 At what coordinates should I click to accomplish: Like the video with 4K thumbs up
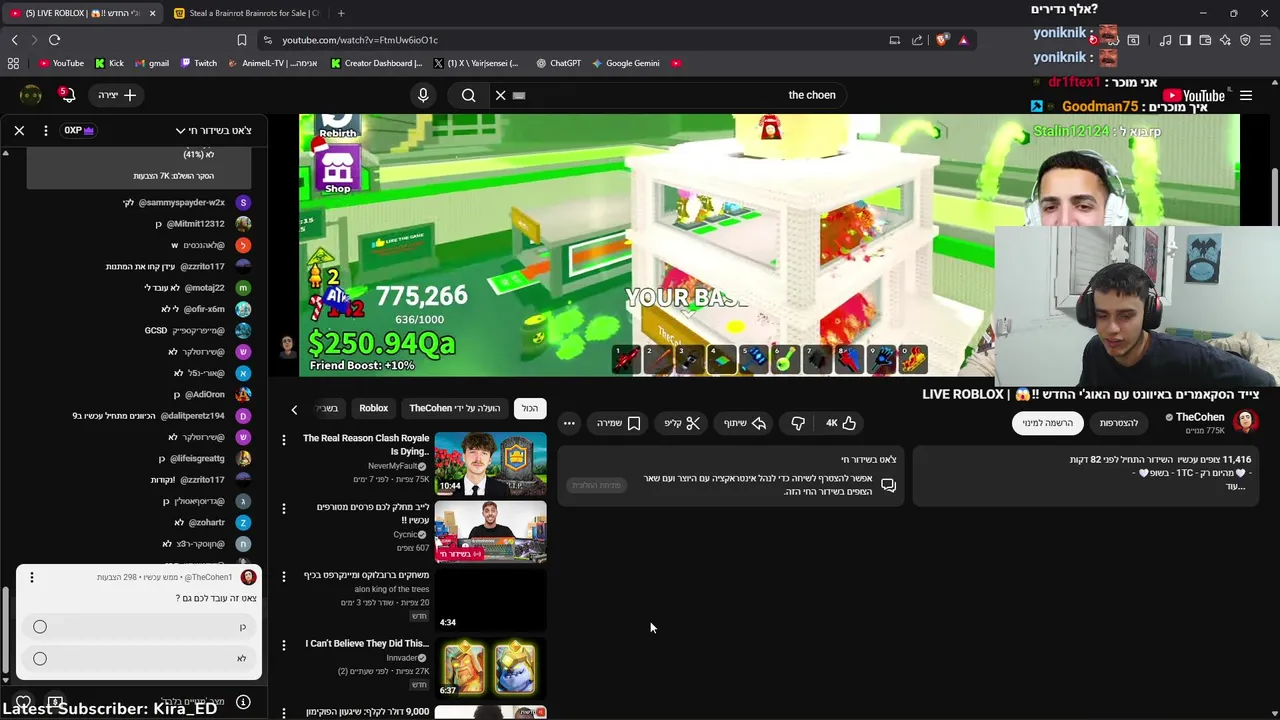(840, 423)
